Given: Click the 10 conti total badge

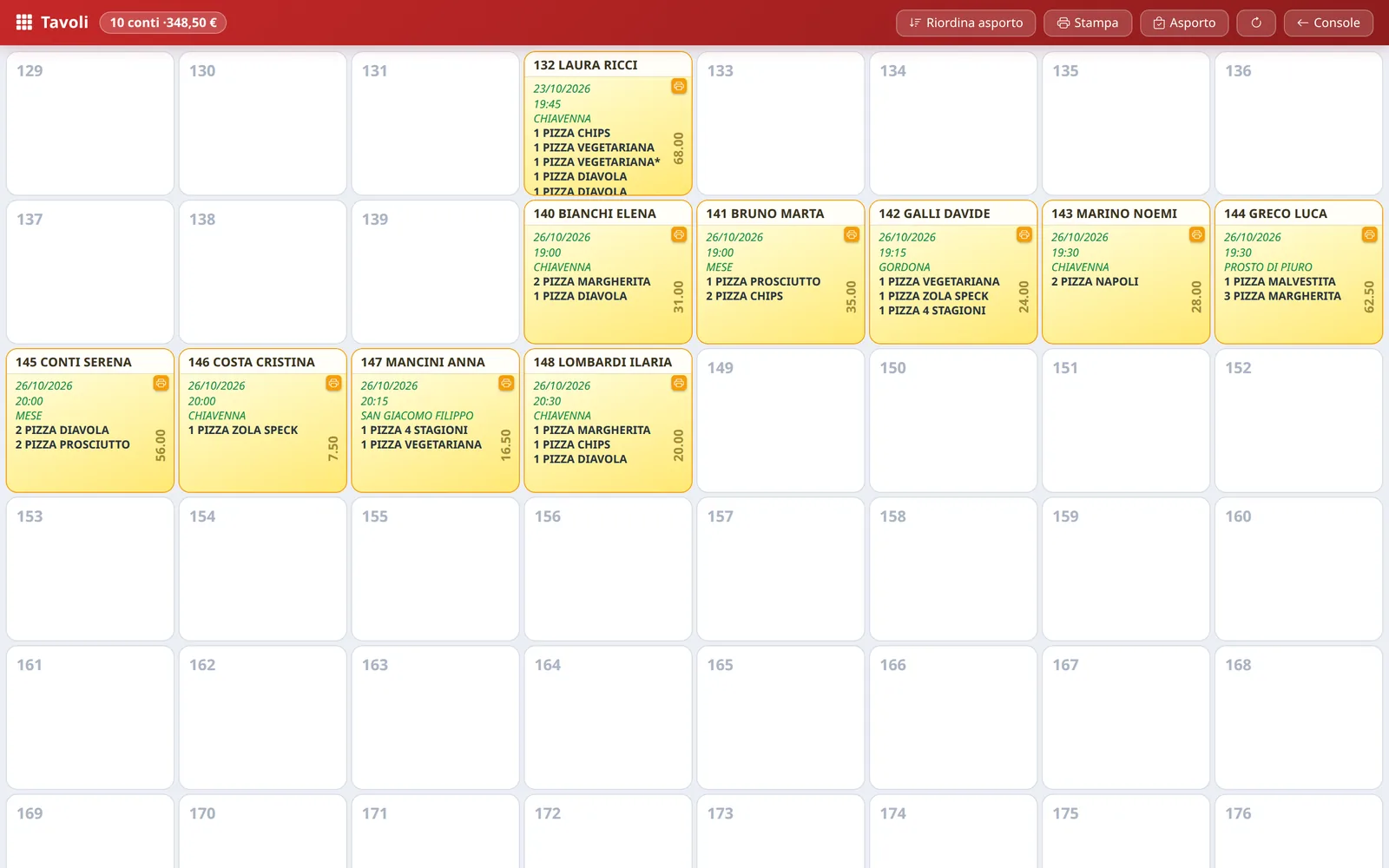Looking at the screenshot, I should click(163, 23).
